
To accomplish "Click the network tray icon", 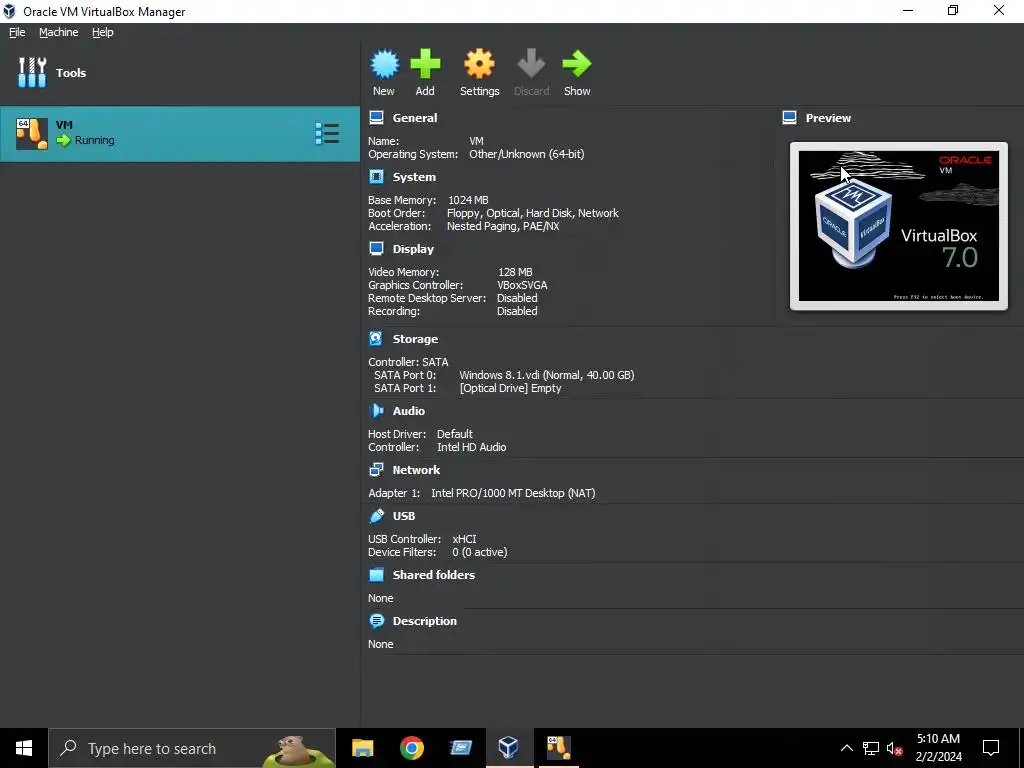I will tap(871, 748).
